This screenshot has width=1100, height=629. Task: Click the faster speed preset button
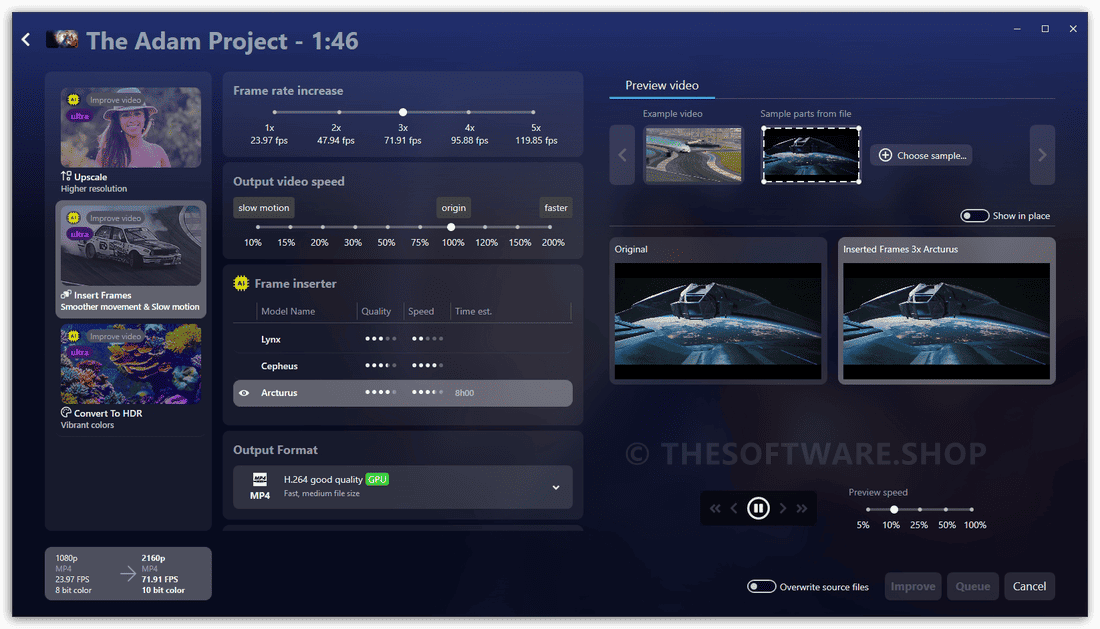pyautogui.click(x=556, y=208)
